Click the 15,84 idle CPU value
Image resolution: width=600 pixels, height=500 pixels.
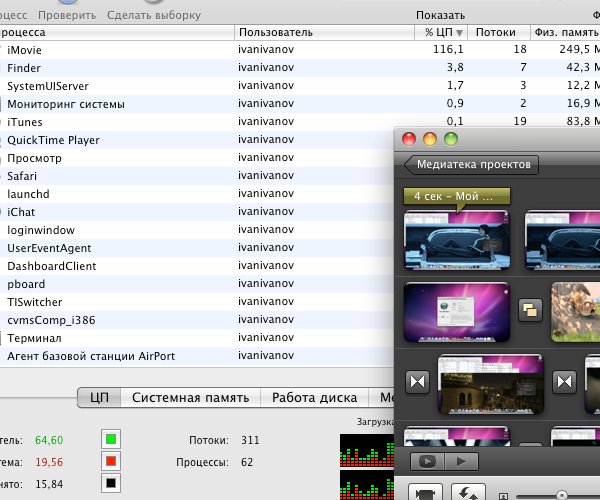(49, 484)
